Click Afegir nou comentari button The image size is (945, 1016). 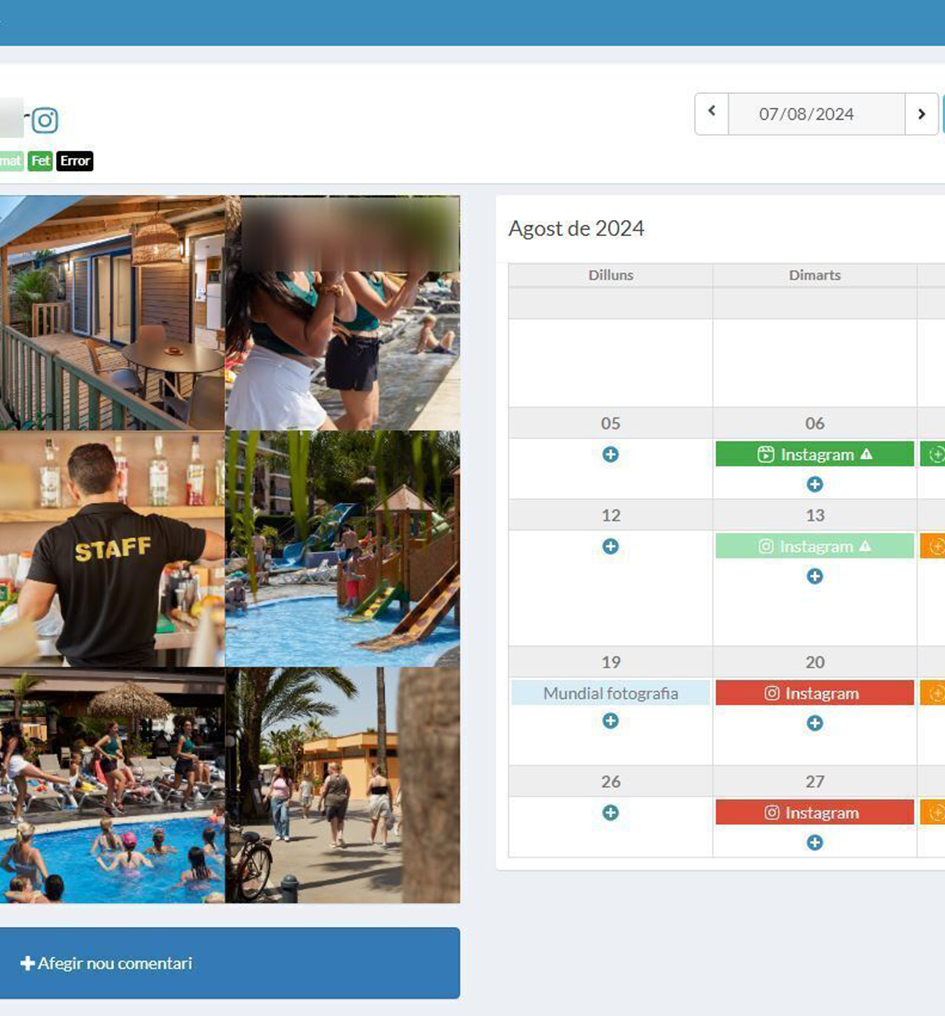[229, 963]
